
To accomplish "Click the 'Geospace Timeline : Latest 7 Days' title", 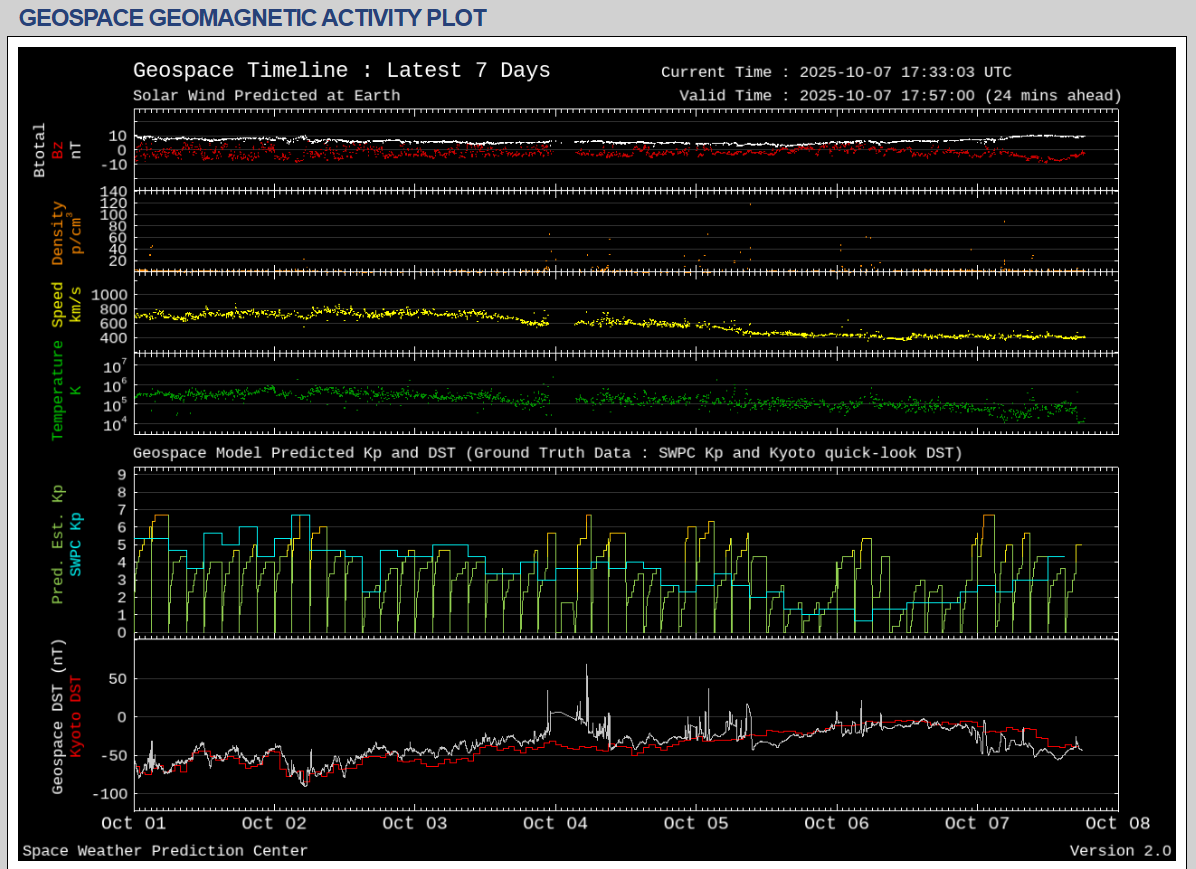I will tap(341, 71).
